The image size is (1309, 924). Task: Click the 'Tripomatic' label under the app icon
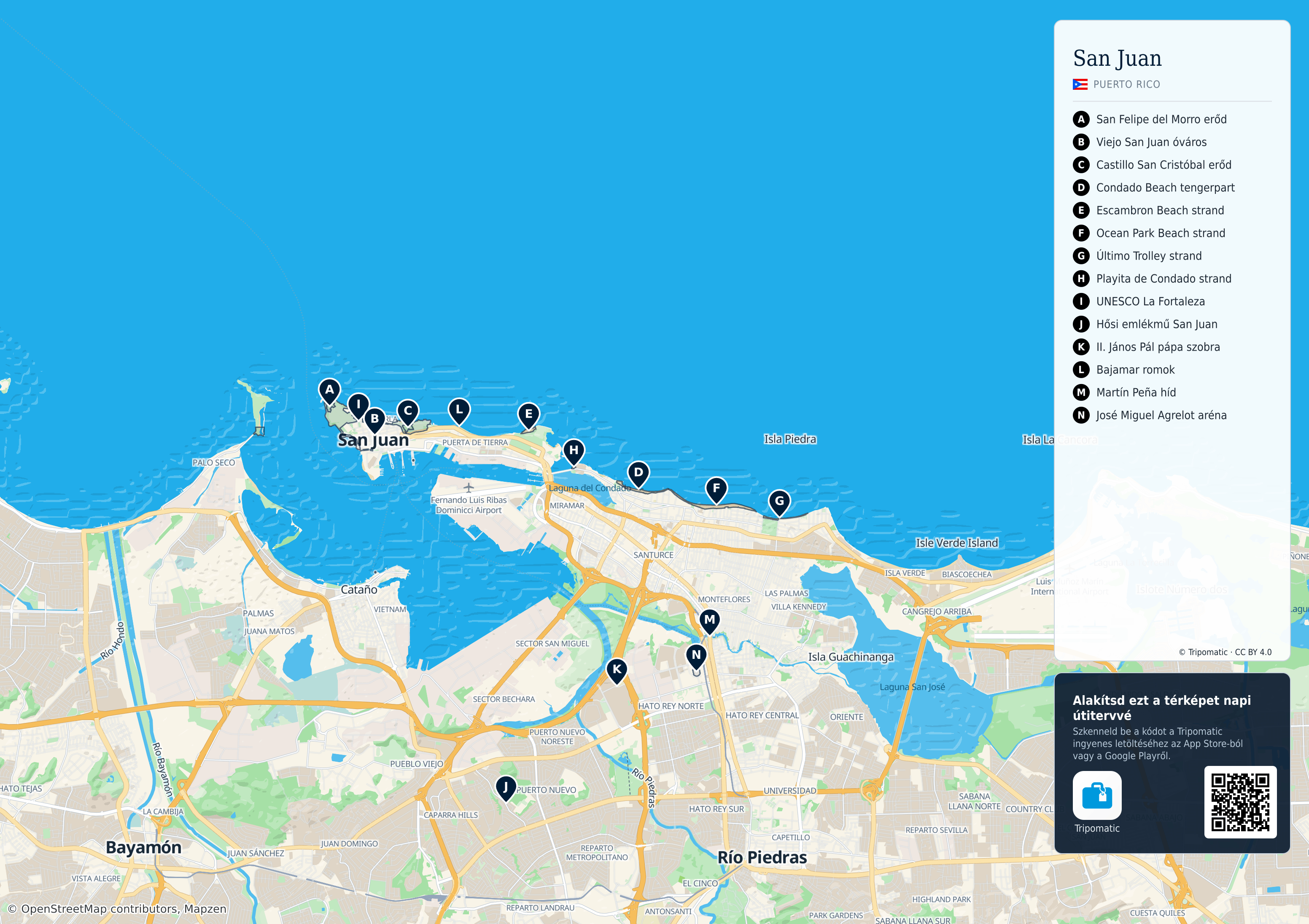click(1097, 828)
